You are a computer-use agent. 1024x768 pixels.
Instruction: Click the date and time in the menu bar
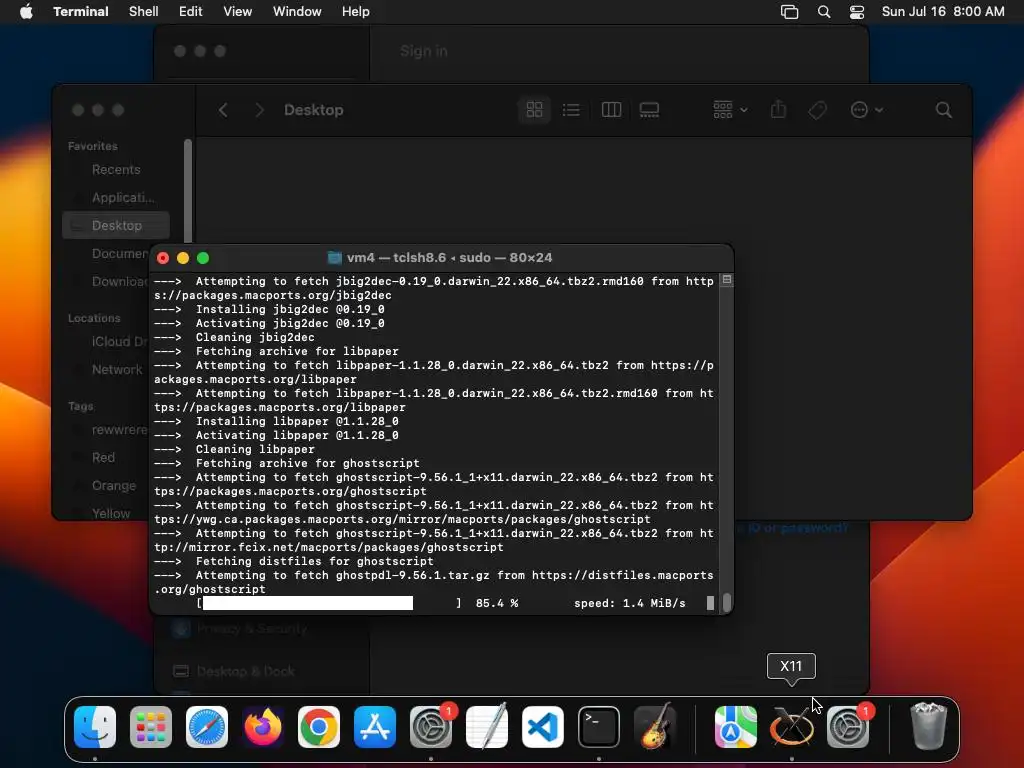(943, 12)
